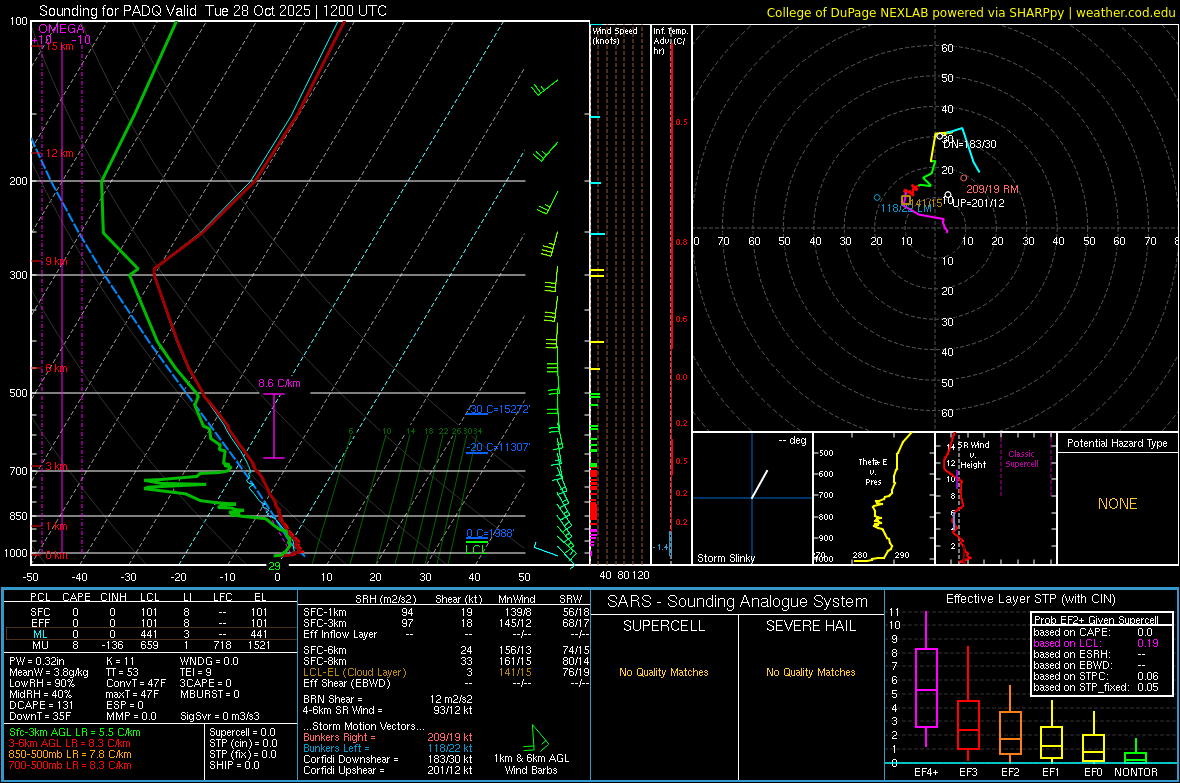Select the SR Wind v. Height inset label
Screen dimensions: 1180x783
coord(973,455)
